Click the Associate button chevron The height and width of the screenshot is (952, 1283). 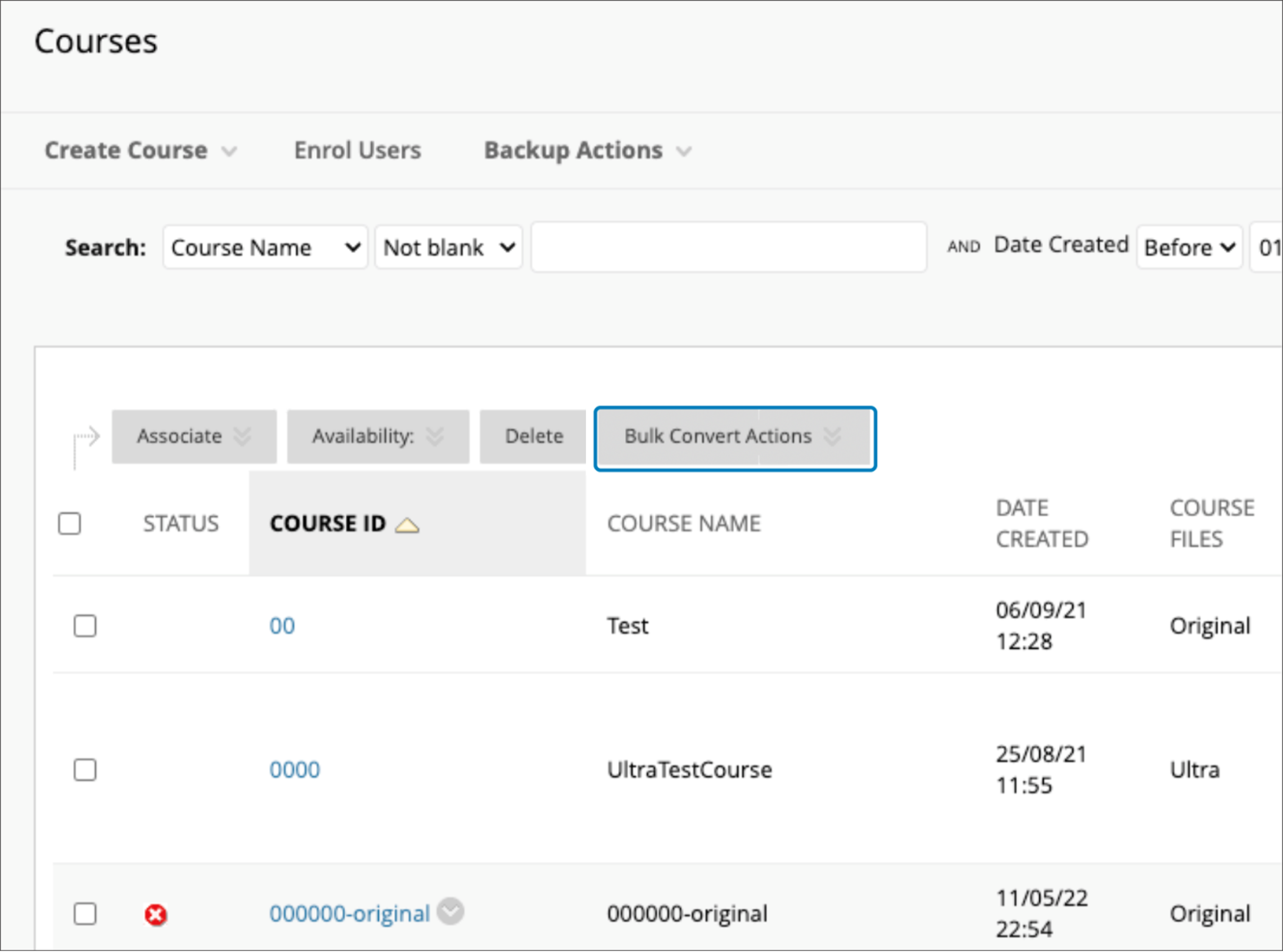pos(244,436)
